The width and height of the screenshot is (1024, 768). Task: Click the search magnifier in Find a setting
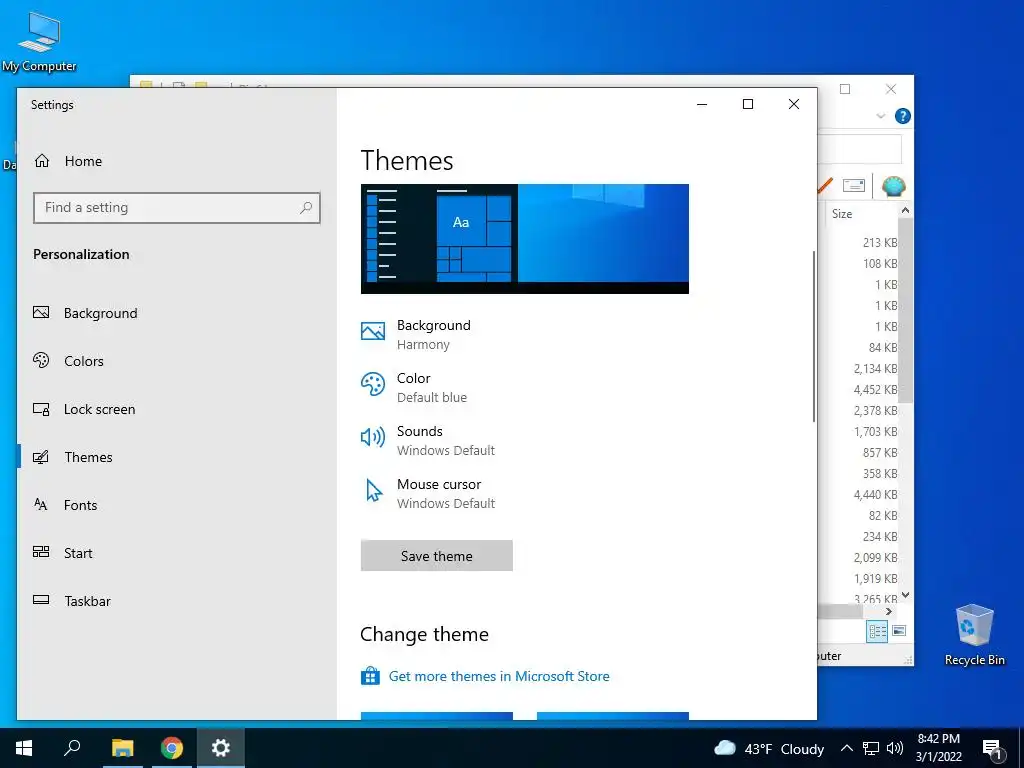306,208
